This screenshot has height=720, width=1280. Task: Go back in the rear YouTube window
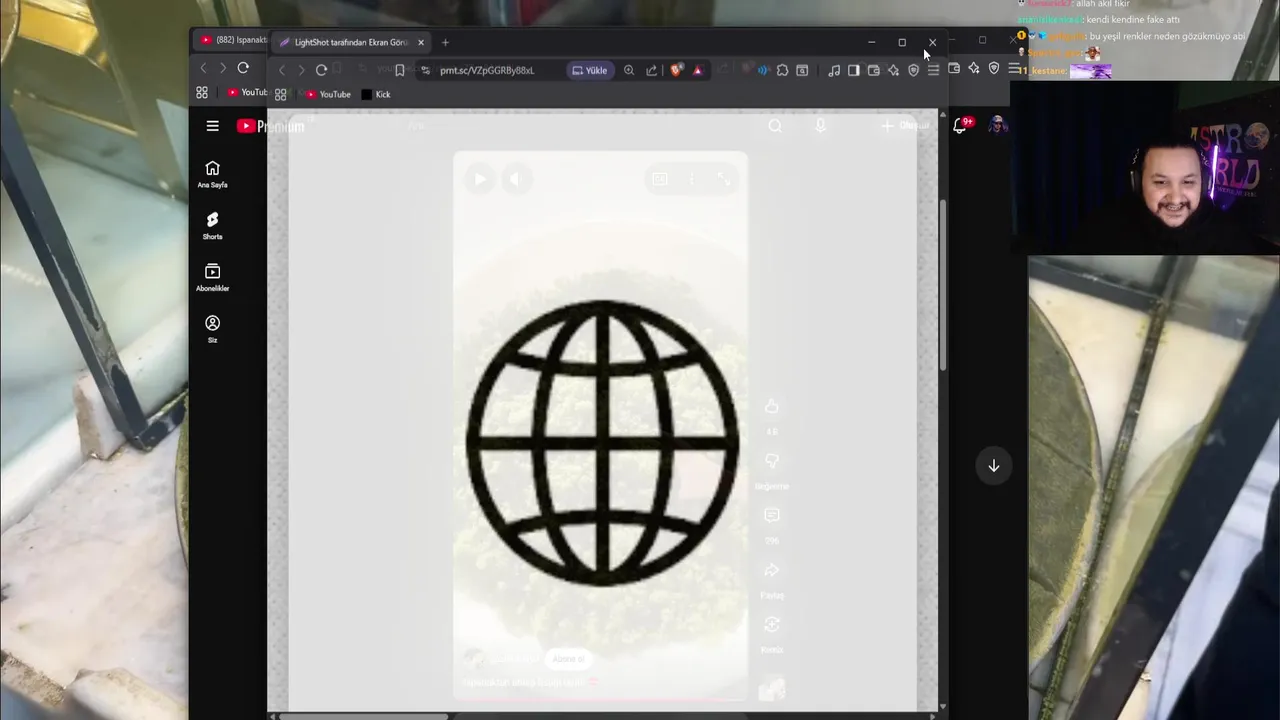click(203, 68)
